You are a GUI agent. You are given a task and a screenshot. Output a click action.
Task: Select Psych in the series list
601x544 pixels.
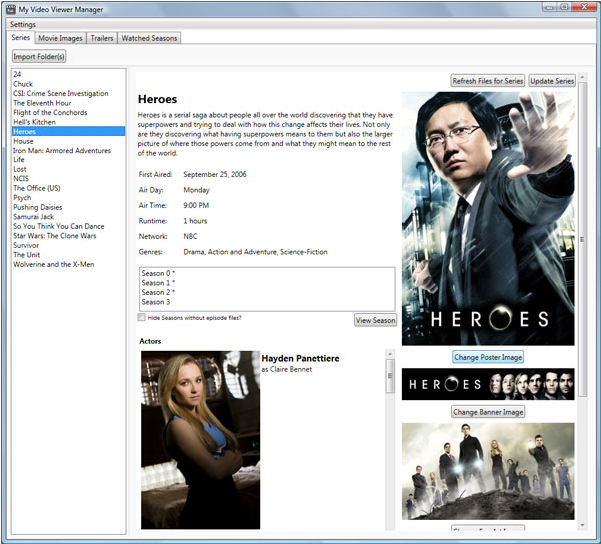pos(68,198)
